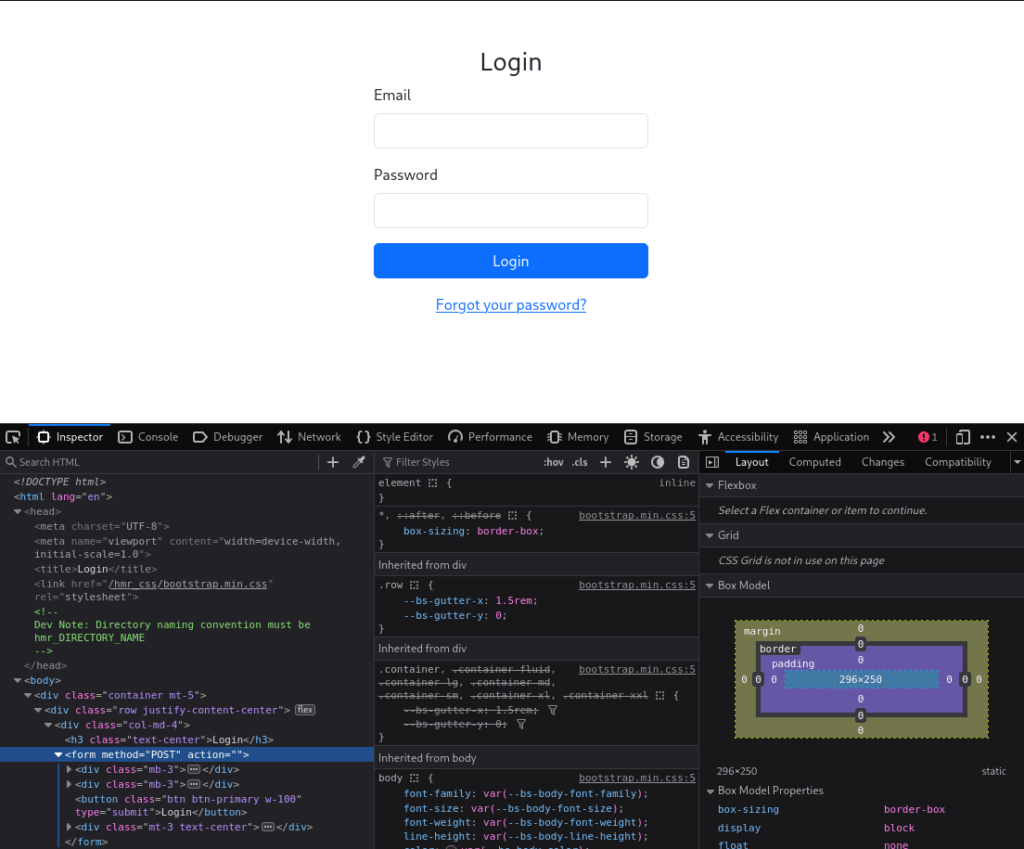Screen dimensions: 1024x849
Task: Open the Computed tab
Action: point(814,461)
